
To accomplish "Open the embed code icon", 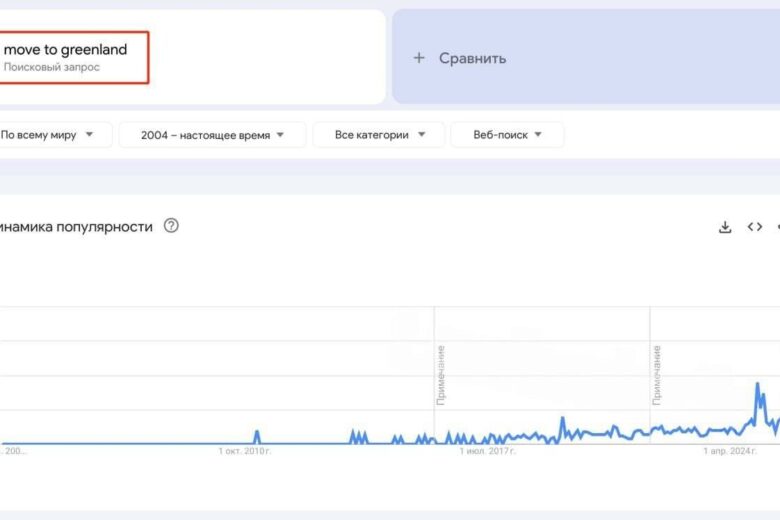I will pos(755,227).
